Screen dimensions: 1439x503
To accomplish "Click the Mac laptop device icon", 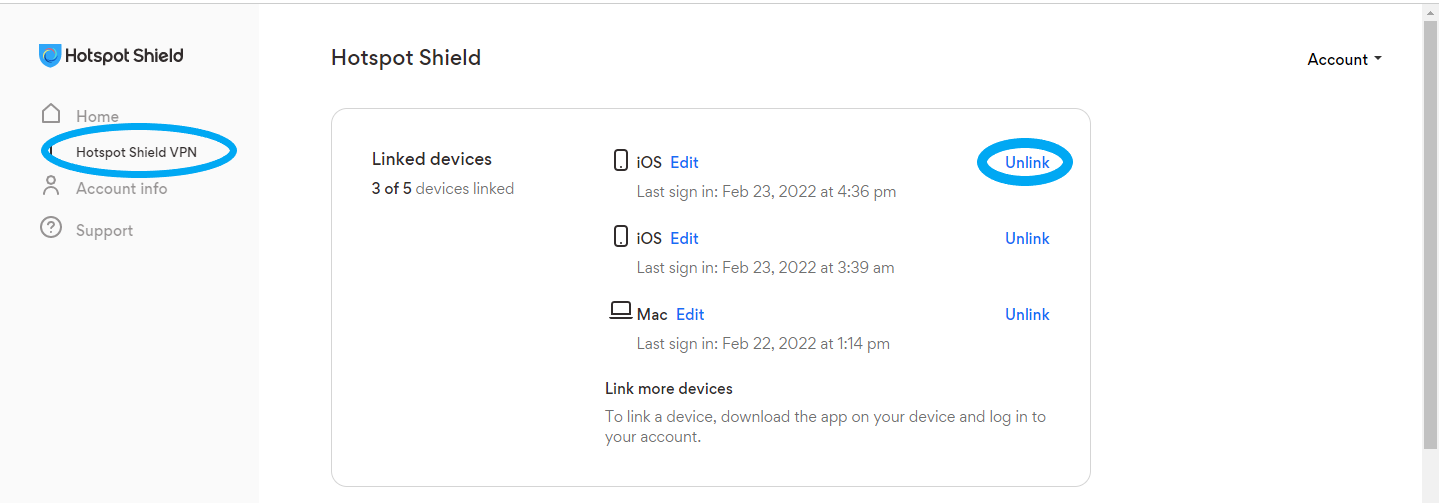I will click(x=620, y=311).
